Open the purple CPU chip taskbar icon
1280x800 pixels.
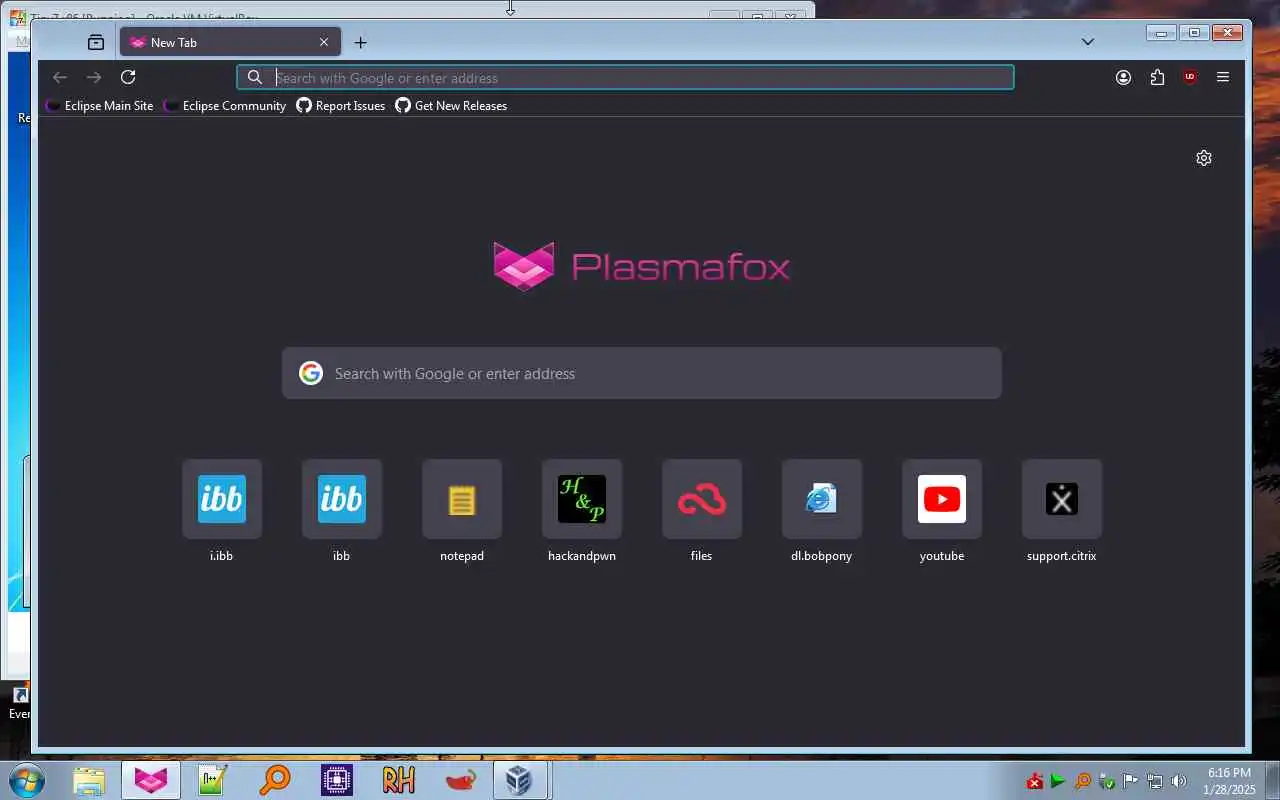point(336,780)
